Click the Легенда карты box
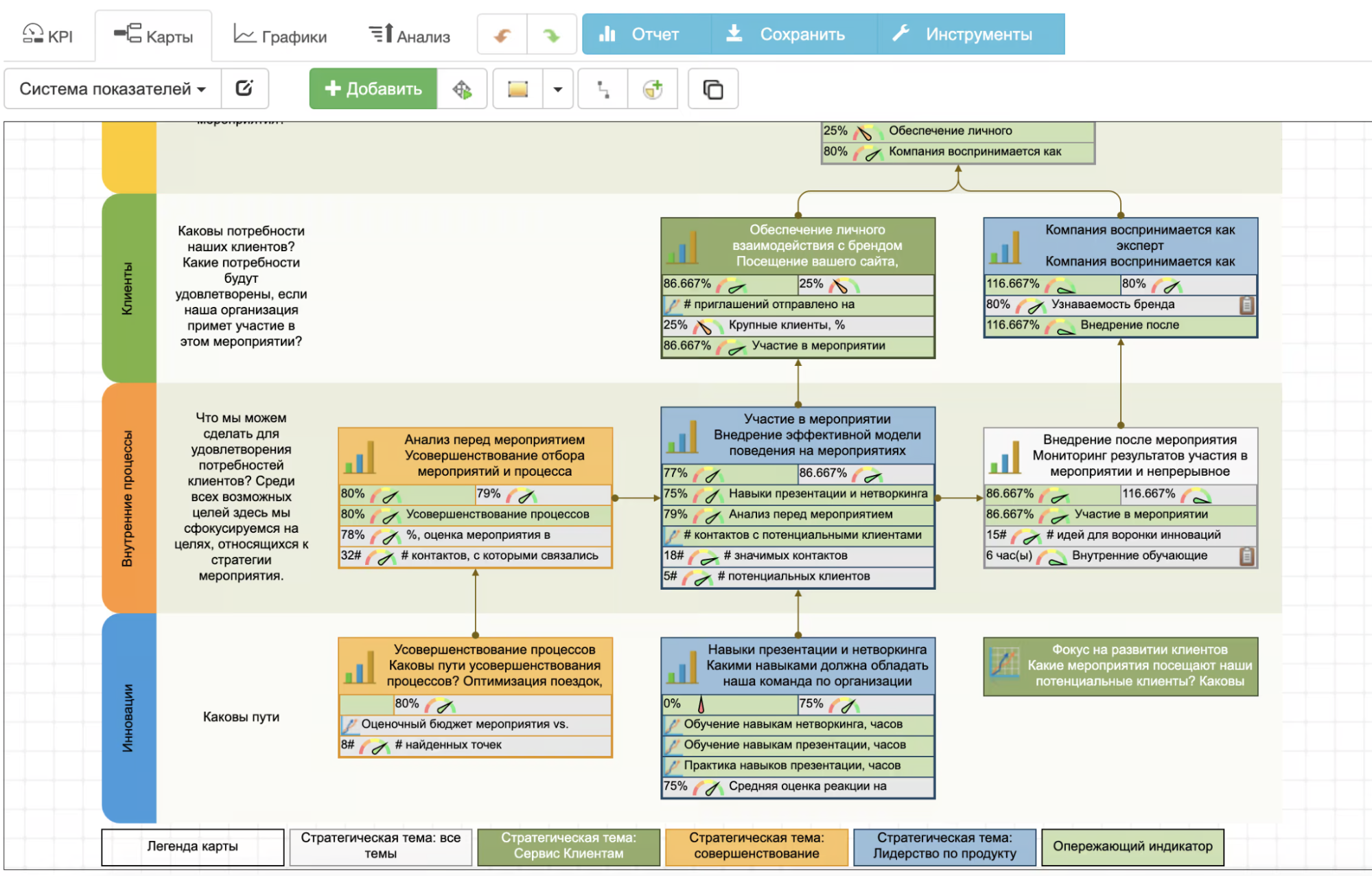This screenshot has width=1372, height=876. (193, 847)
